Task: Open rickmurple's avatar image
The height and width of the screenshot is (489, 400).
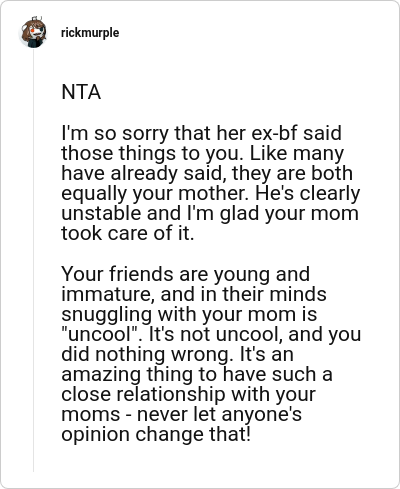Action: pos(33,33)
